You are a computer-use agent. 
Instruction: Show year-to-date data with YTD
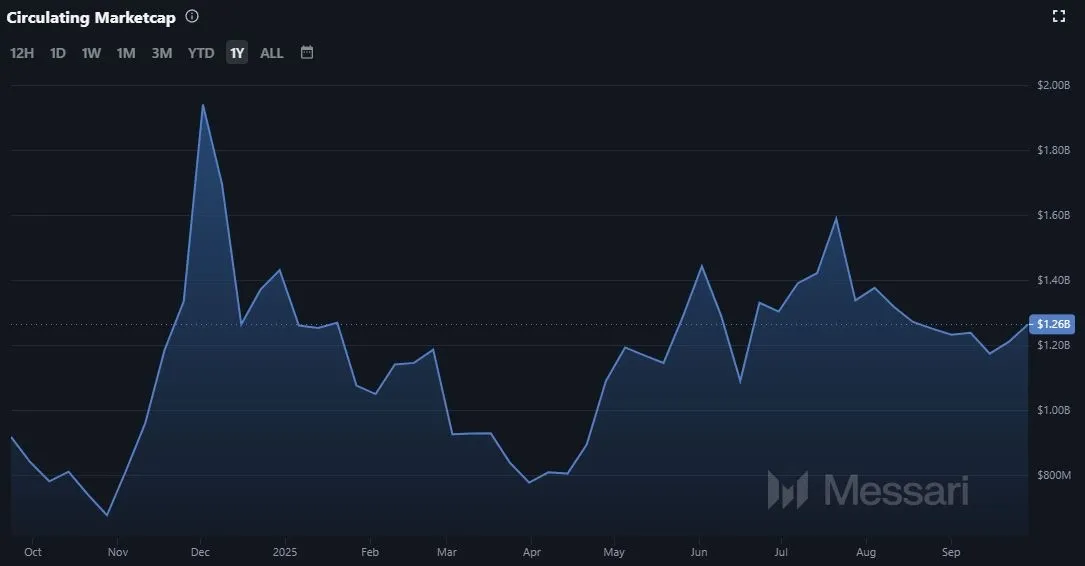[201, 53]
